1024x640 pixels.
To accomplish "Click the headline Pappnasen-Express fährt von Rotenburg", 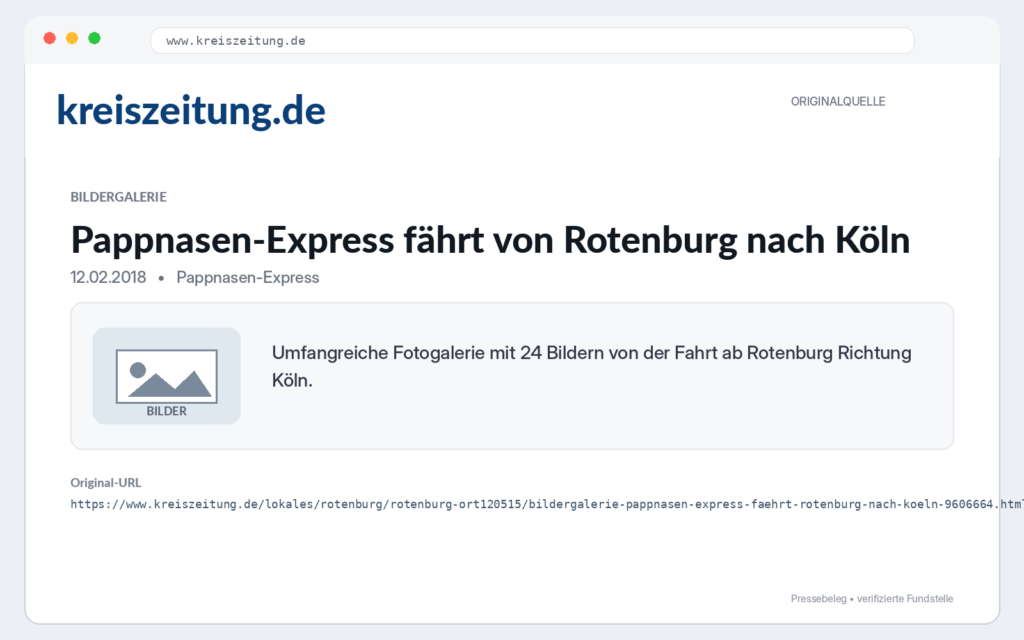I will (x=490, y=240).
